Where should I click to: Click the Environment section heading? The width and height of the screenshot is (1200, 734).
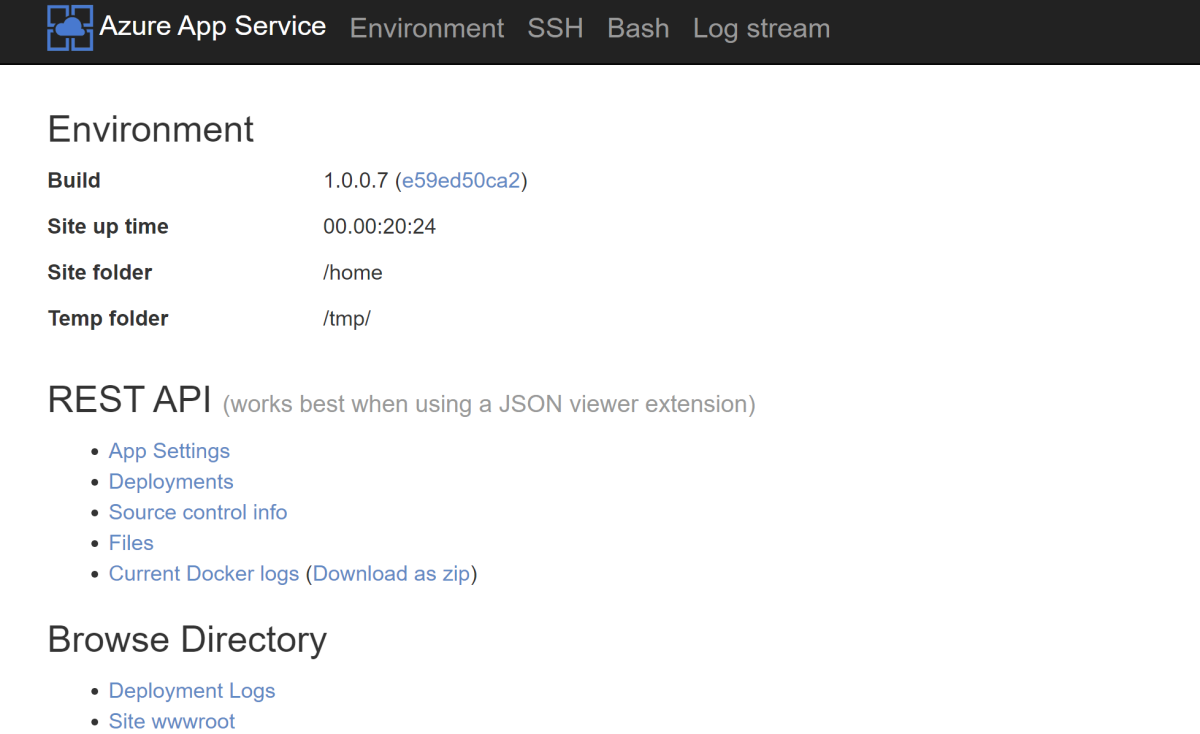coord(151,130)
